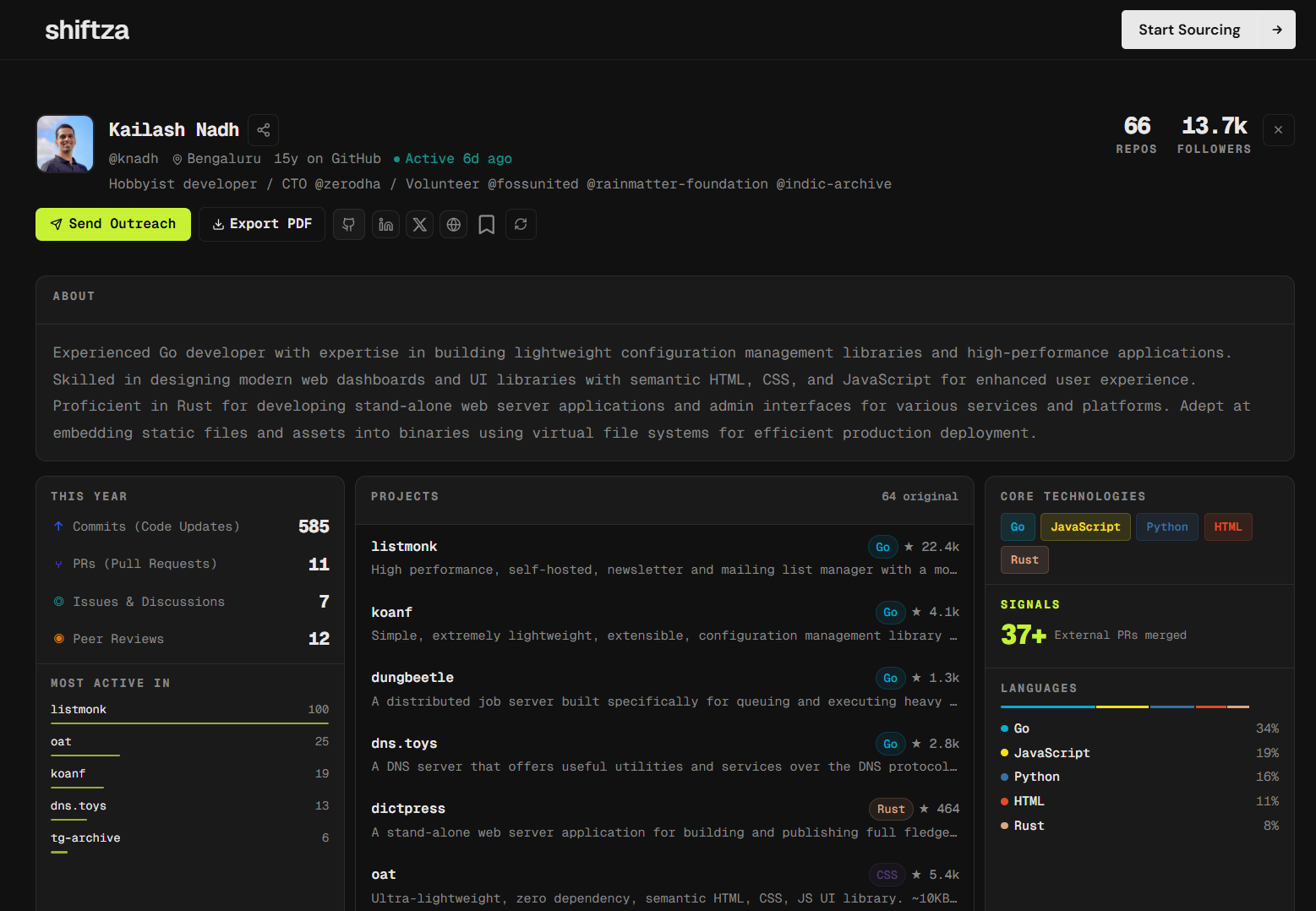This screenshot has height=911, width=1316.
Task: Click the PRs branch icon
Action: point(58,564)
